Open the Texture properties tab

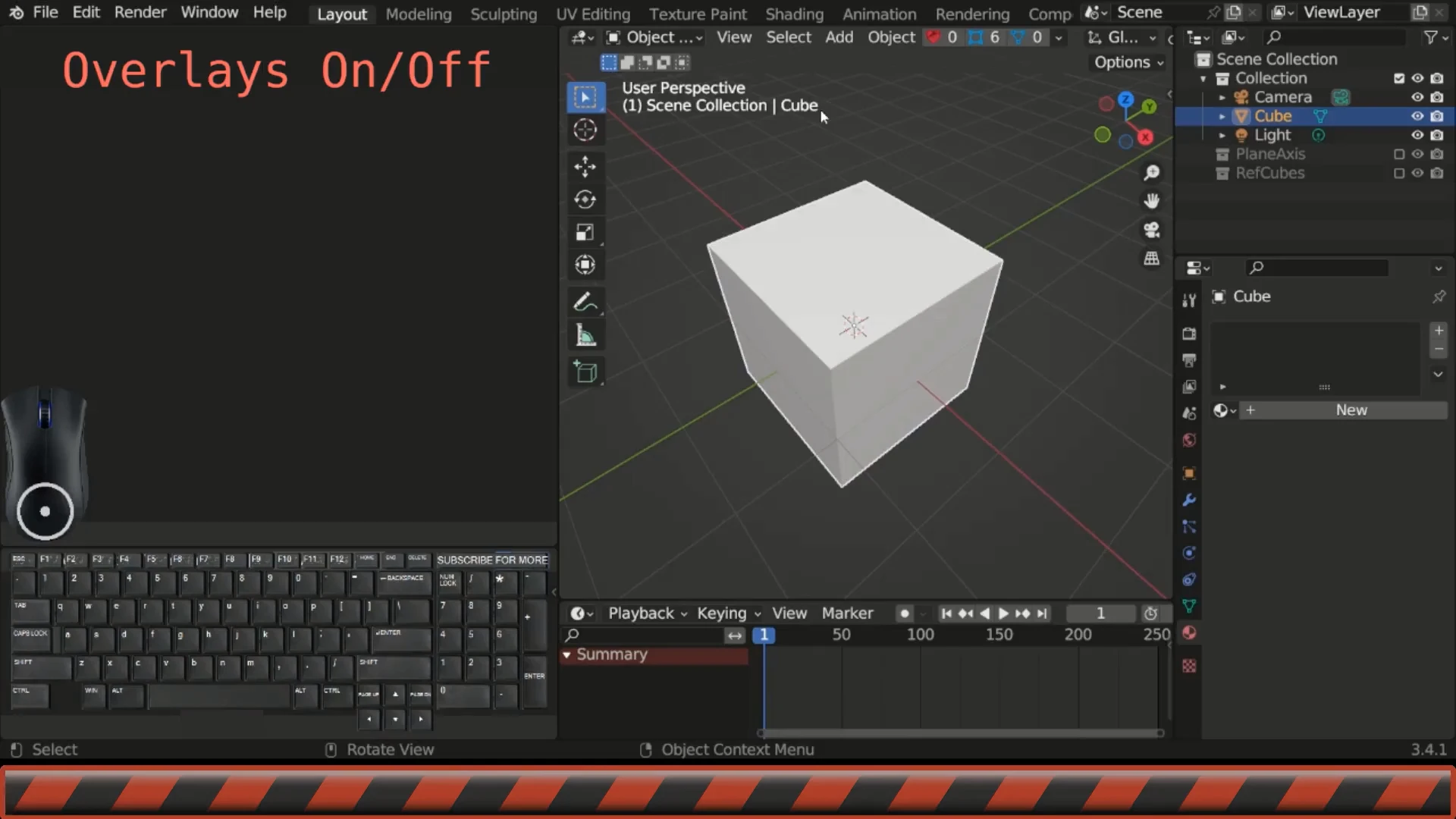(1189, 666)
